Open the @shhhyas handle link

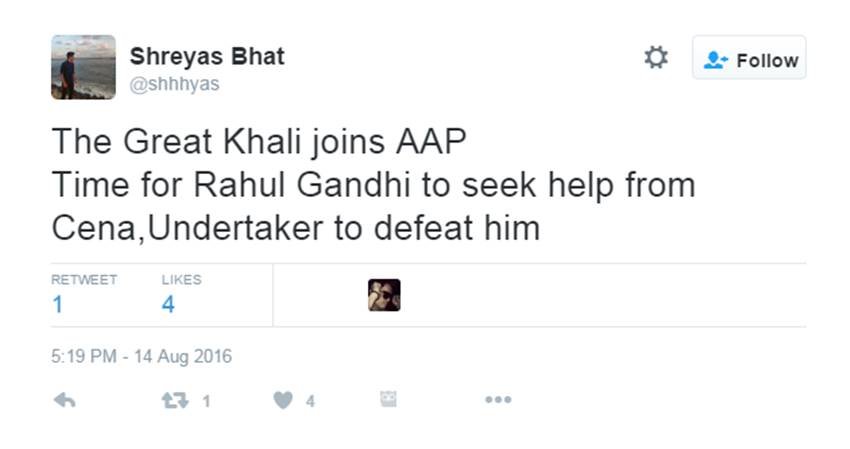(175, 84)
